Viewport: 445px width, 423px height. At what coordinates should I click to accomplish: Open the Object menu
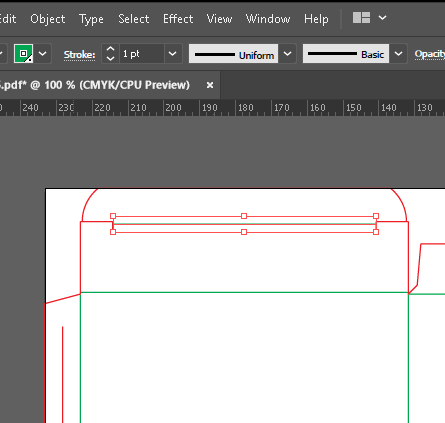click(x=48, y=19)
